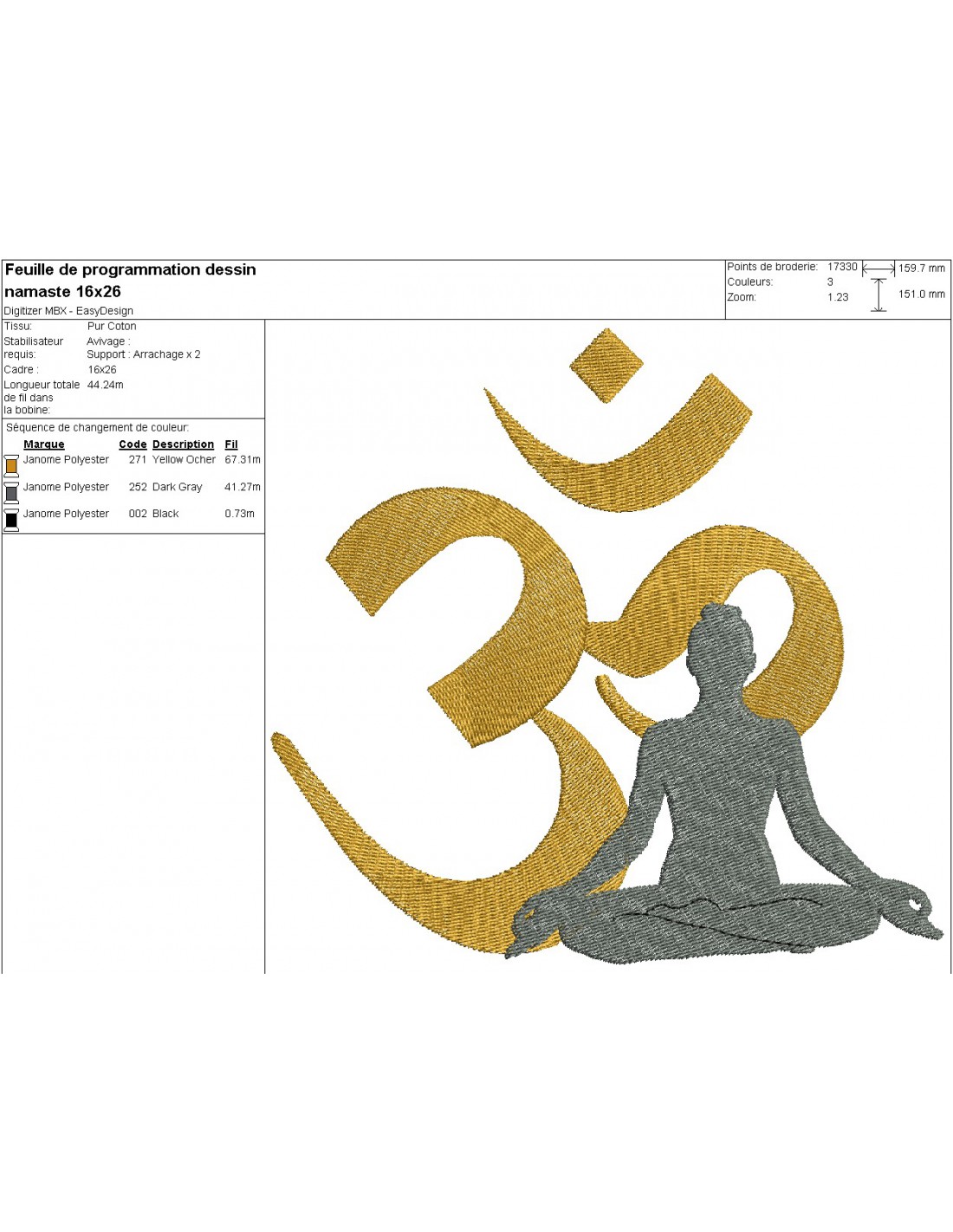This screenshot has width=953, height=1232.
Task: Click the fabric value 'Pur Coton'
Action: 112,327
